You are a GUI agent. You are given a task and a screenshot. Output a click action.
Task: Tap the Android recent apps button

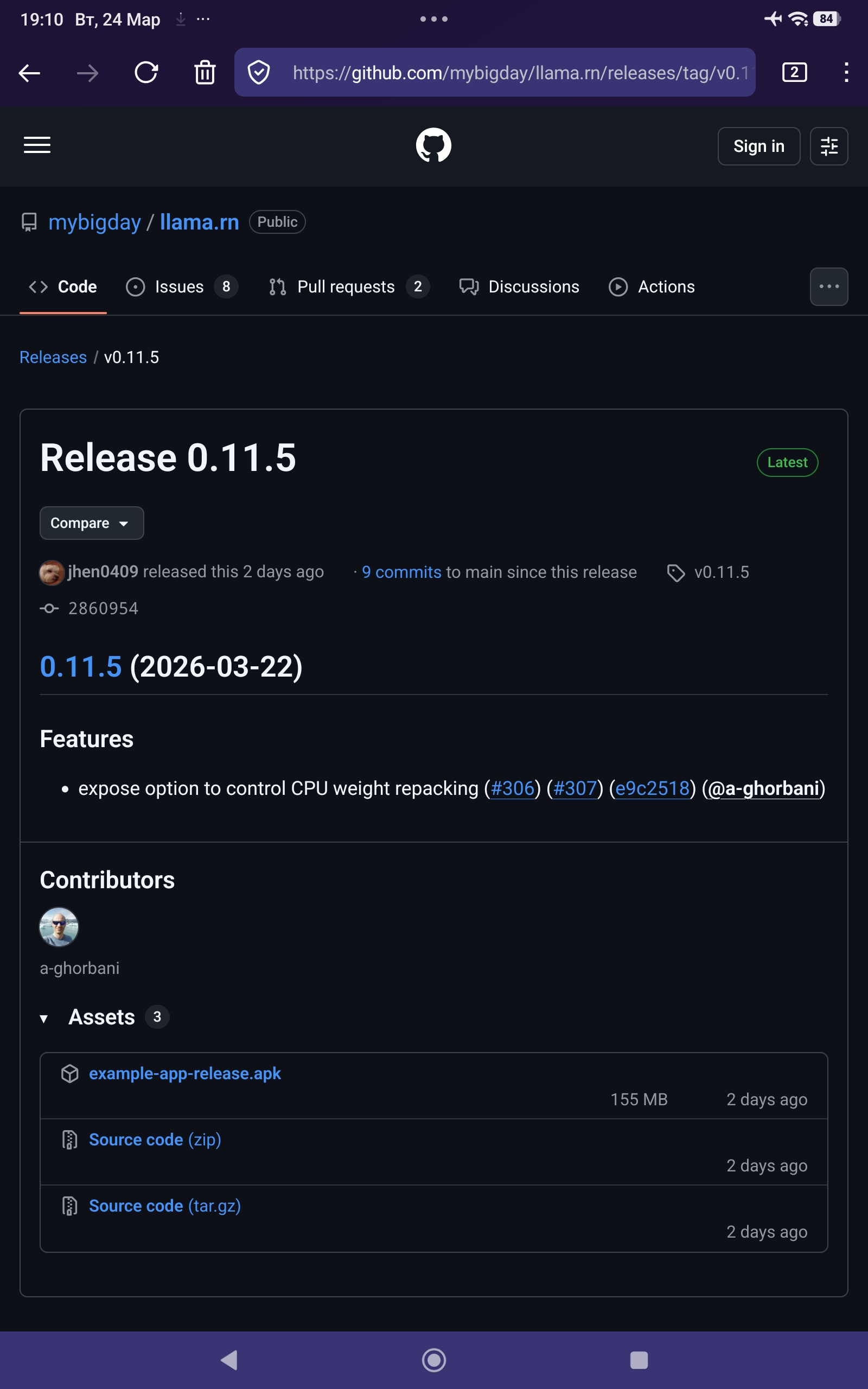pyautogui.click(x=639, y=1360)
